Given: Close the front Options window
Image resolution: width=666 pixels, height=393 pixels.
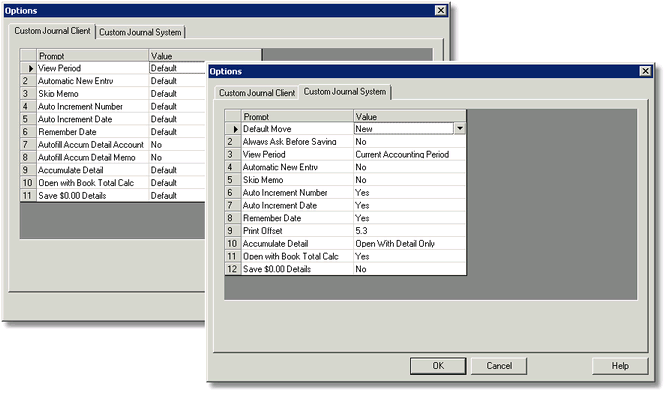Looking at the screenshot, I should pyautogui.click(x=645, y=71).
